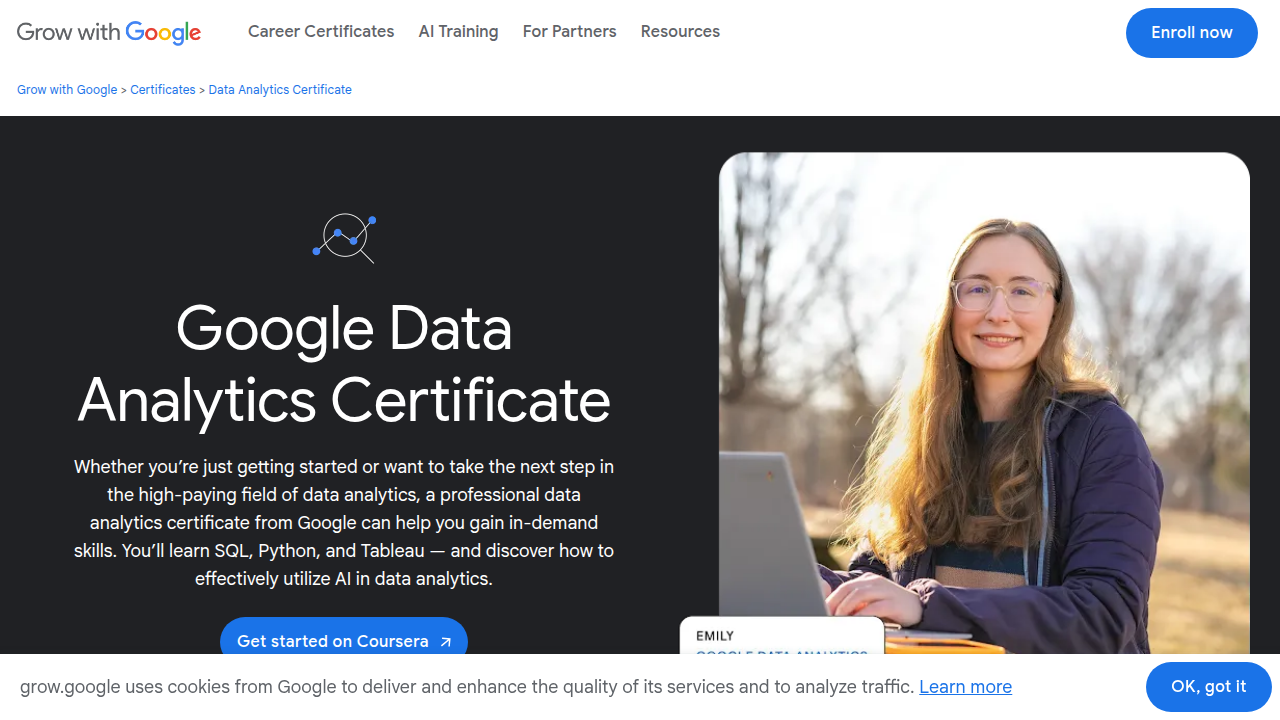Click the Enroll now button
The width and height of the screenshot is (1280, 720).
pos(1192,33)
